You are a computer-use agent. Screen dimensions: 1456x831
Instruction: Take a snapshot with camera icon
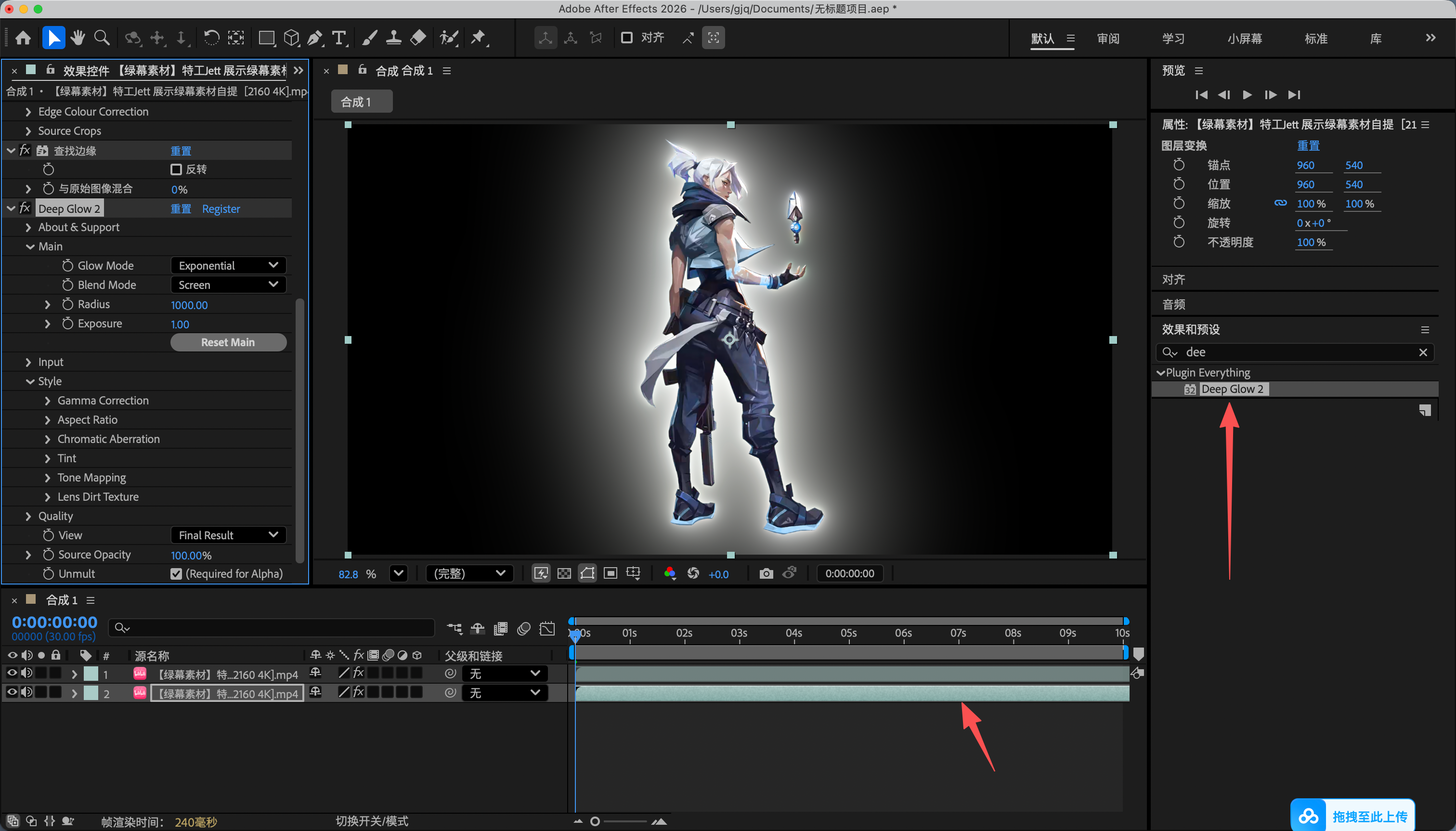766,573
